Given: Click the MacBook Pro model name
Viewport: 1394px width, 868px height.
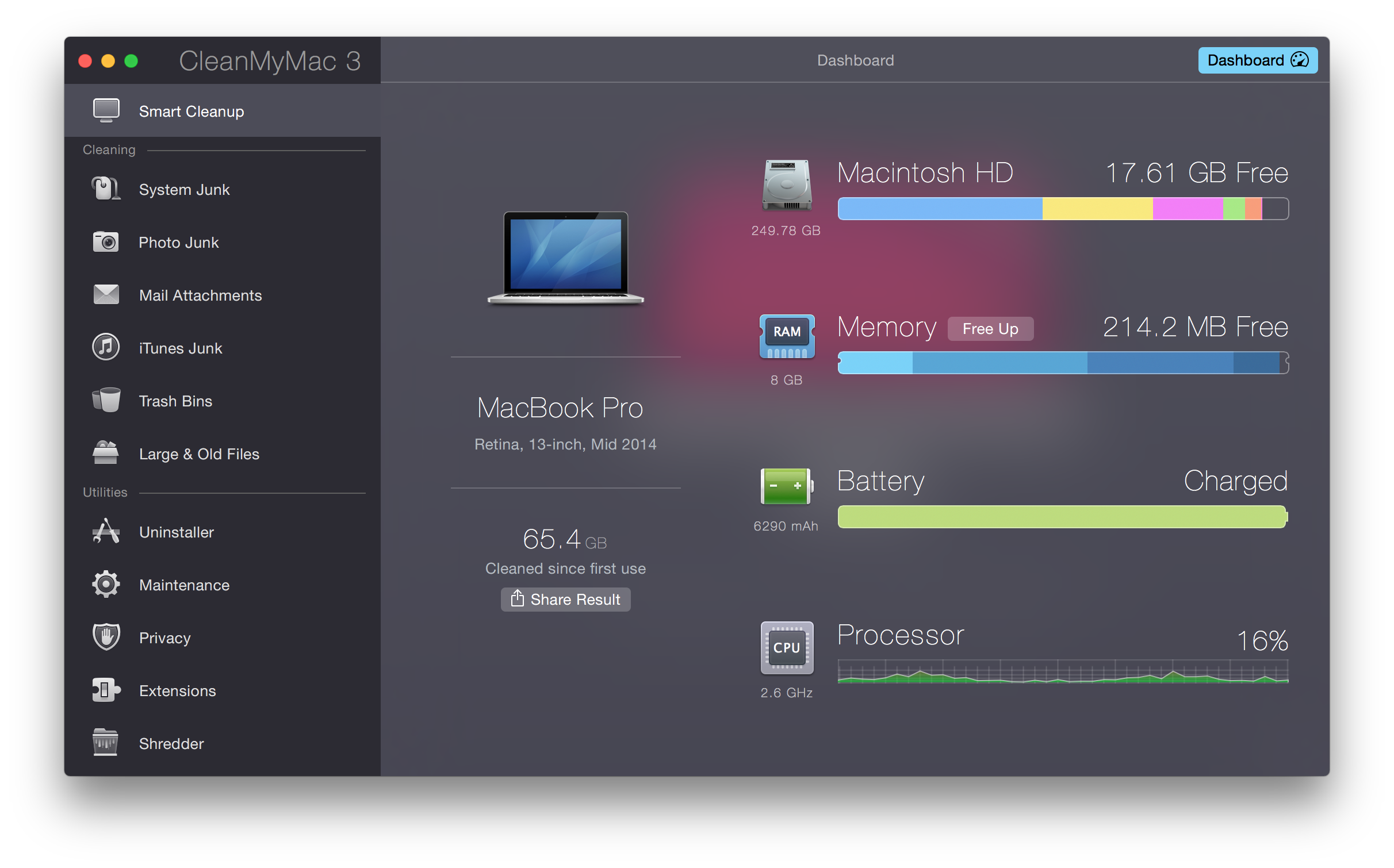Looking at the screenshot, I should click(560, 408).
